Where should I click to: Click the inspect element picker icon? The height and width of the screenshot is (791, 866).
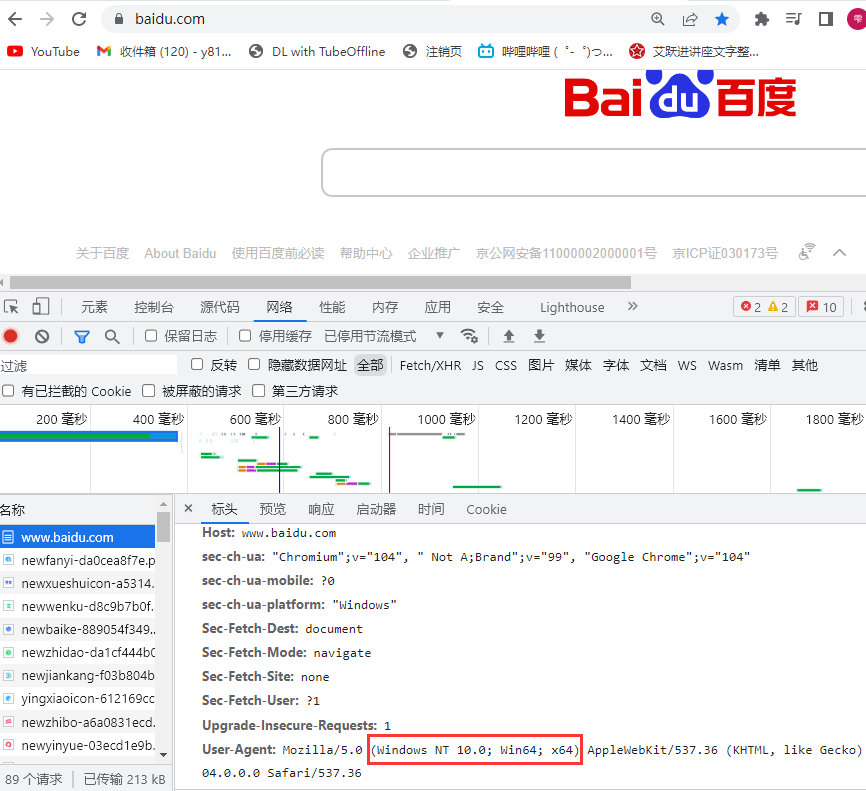click(11, 307)
